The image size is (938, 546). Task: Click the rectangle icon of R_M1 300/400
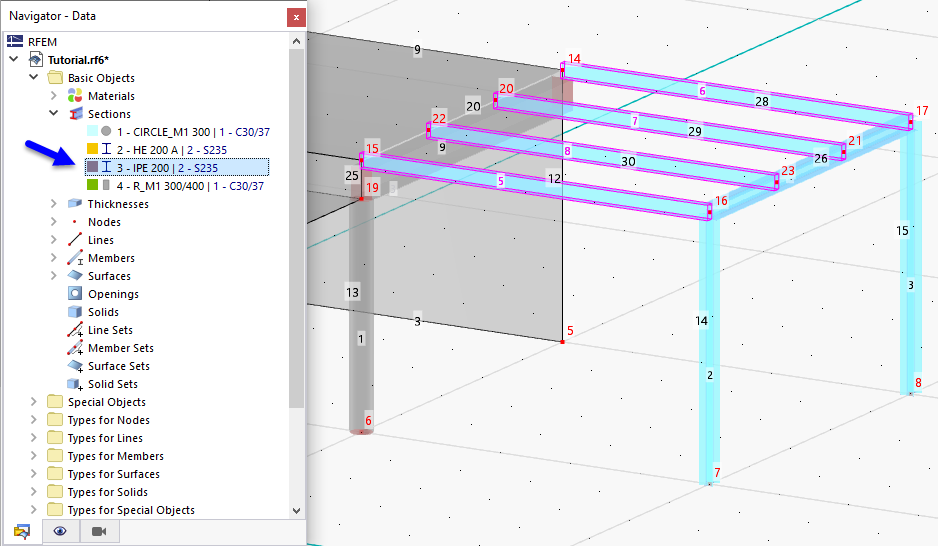[106, 185]
